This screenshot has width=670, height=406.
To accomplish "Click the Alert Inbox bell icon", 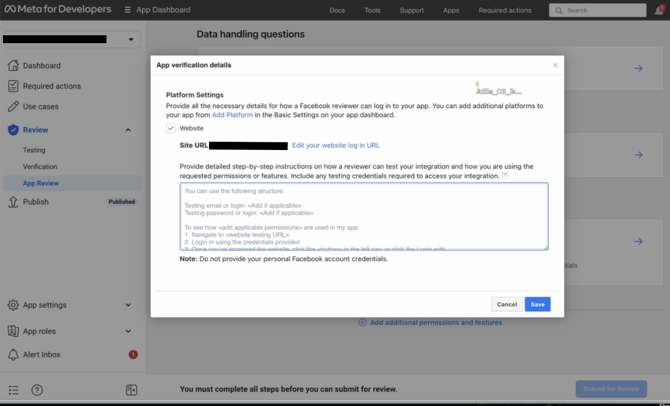I will click(x=13, y=354).
